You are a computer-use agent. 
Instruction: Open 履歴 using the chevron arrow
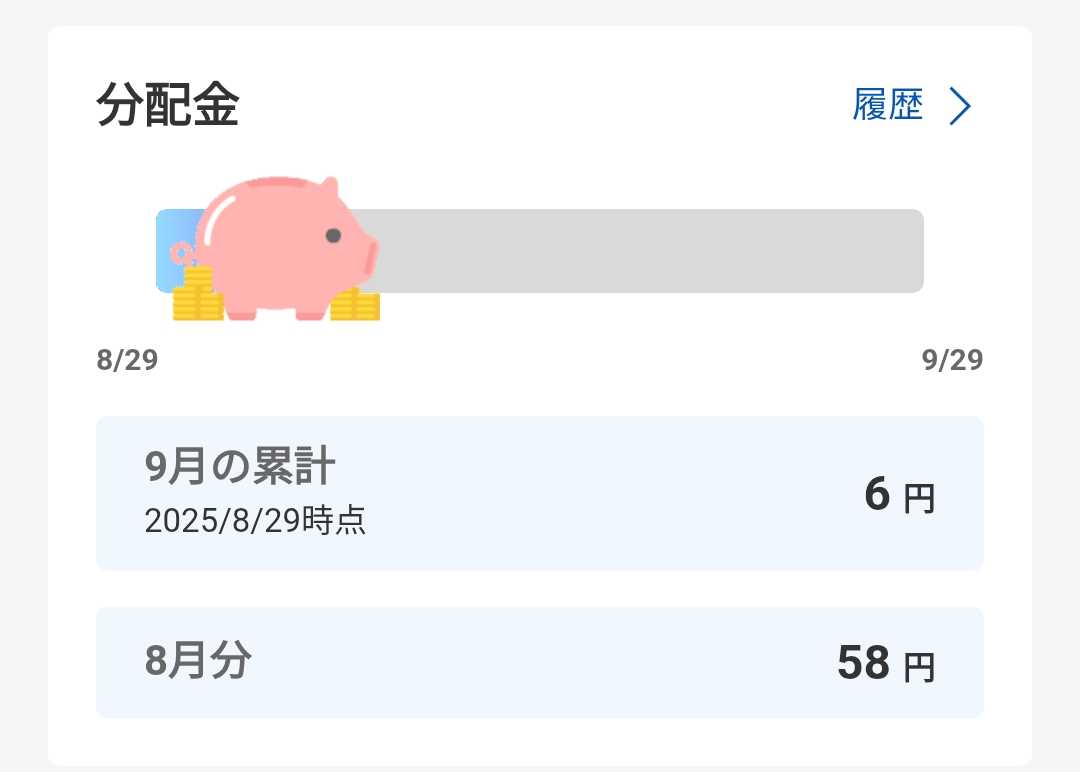pos(960,106)
